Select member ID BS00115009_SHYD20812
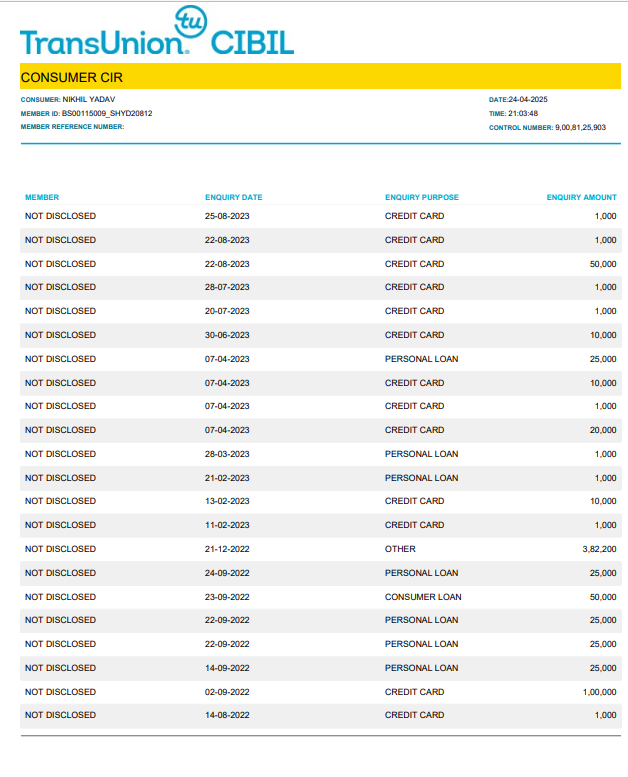 pyautogui.click(x=107, y=113)
